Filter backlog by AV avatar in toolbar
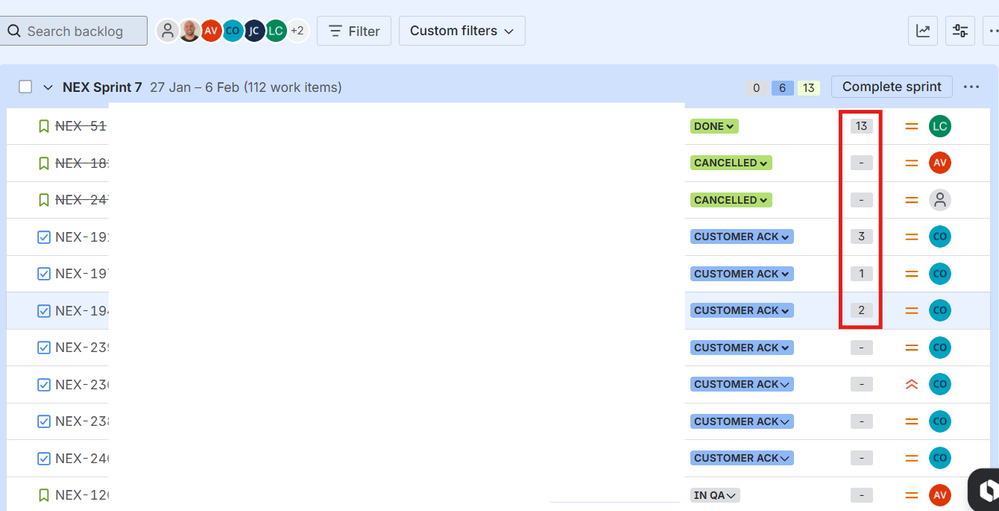 (211, 31)
